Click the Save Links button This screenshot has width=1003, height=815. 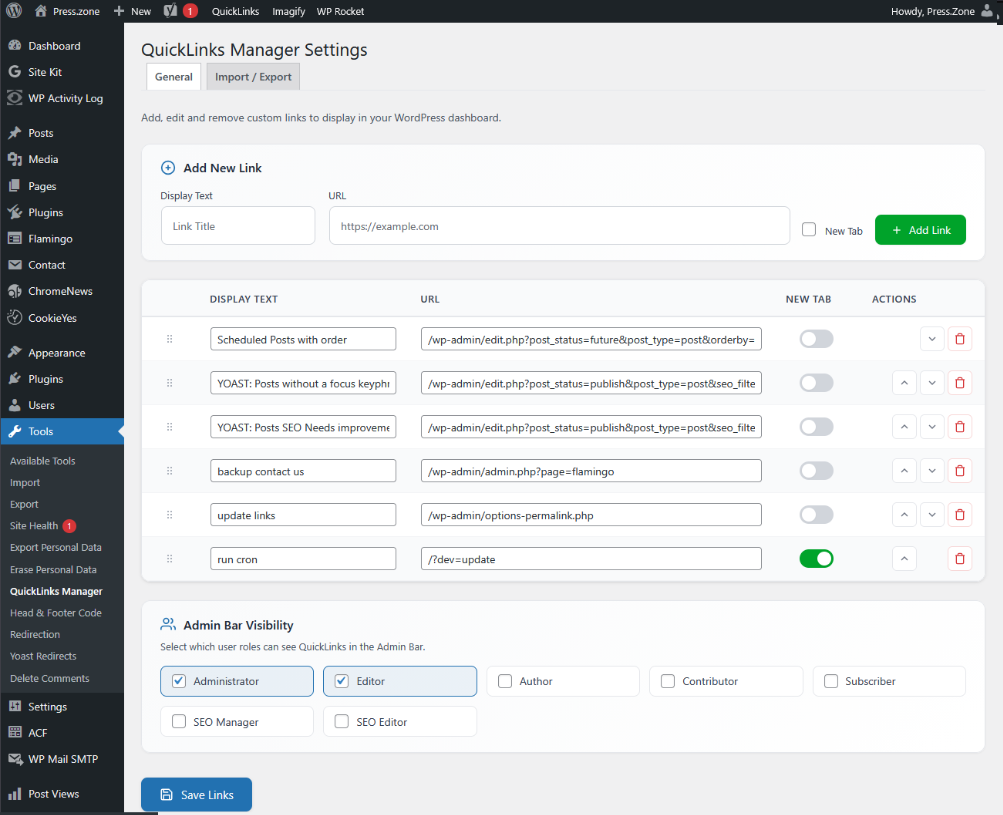tap(196, 795)
